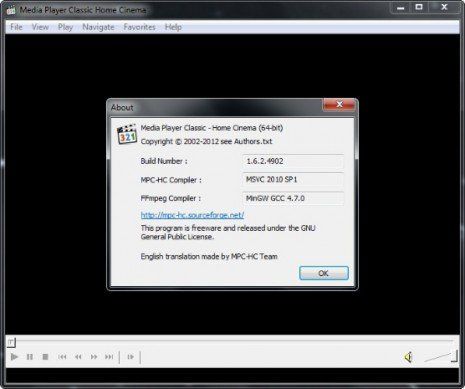Click the Play button in the control bar
Viewport: 465px width, 389px height.
tap(14, 357)
